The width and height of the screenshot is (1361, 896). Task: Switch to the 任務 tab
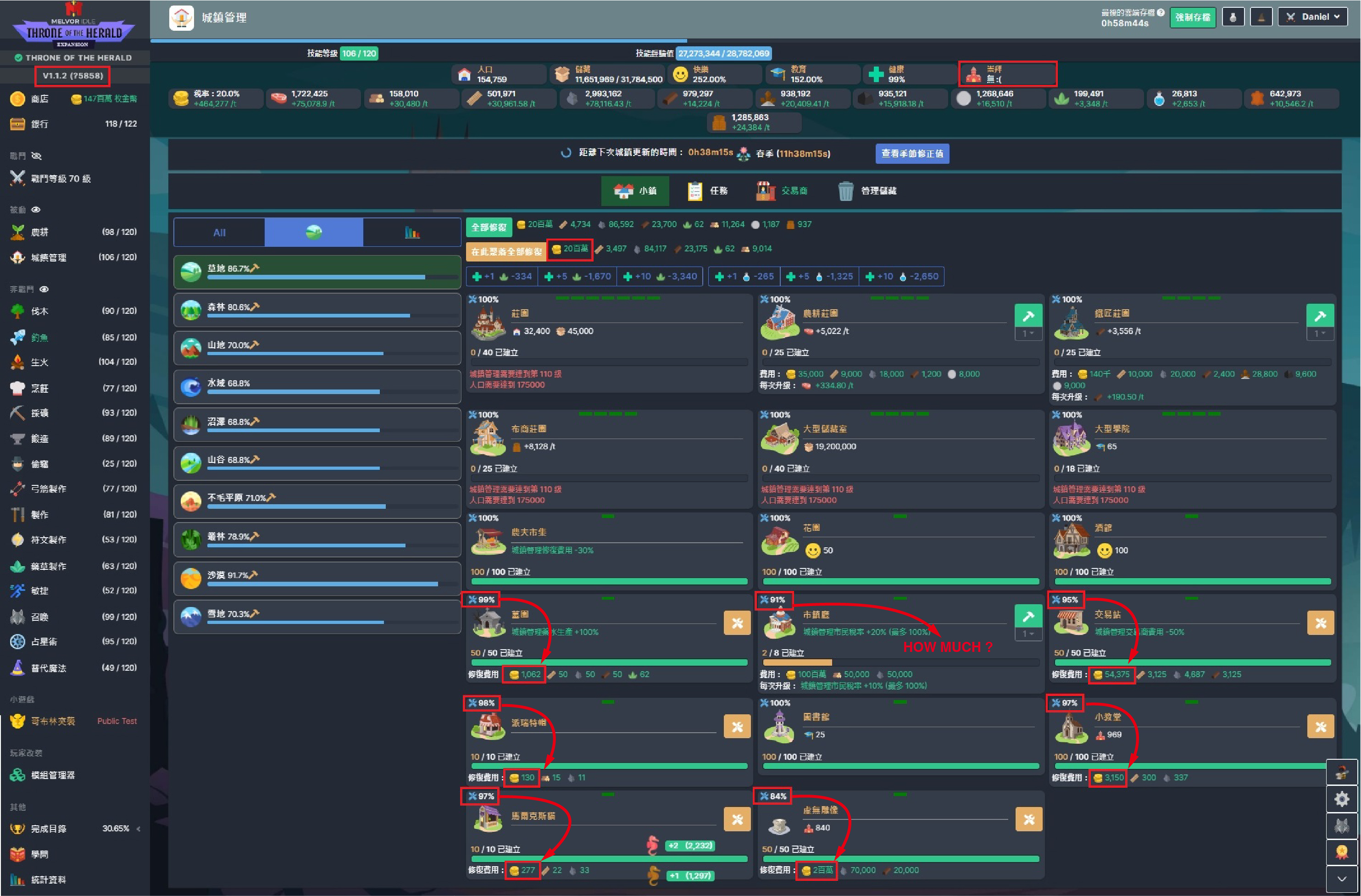pyautogui.click(x=708, y=191)
